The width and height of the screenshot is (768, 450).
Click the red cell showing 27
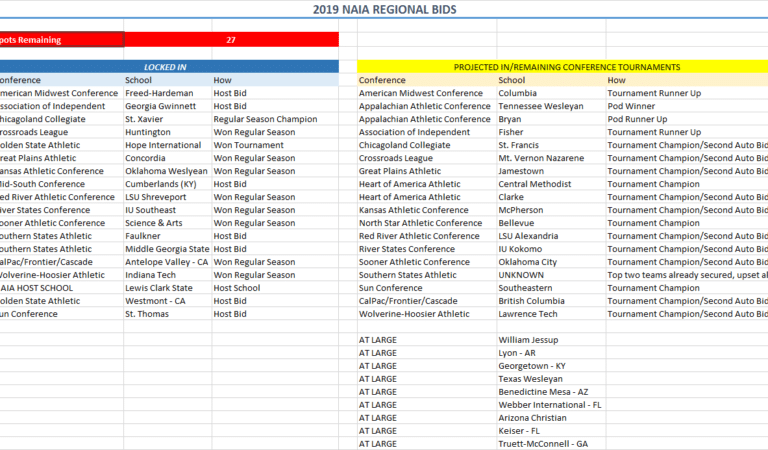coord(231,40)
